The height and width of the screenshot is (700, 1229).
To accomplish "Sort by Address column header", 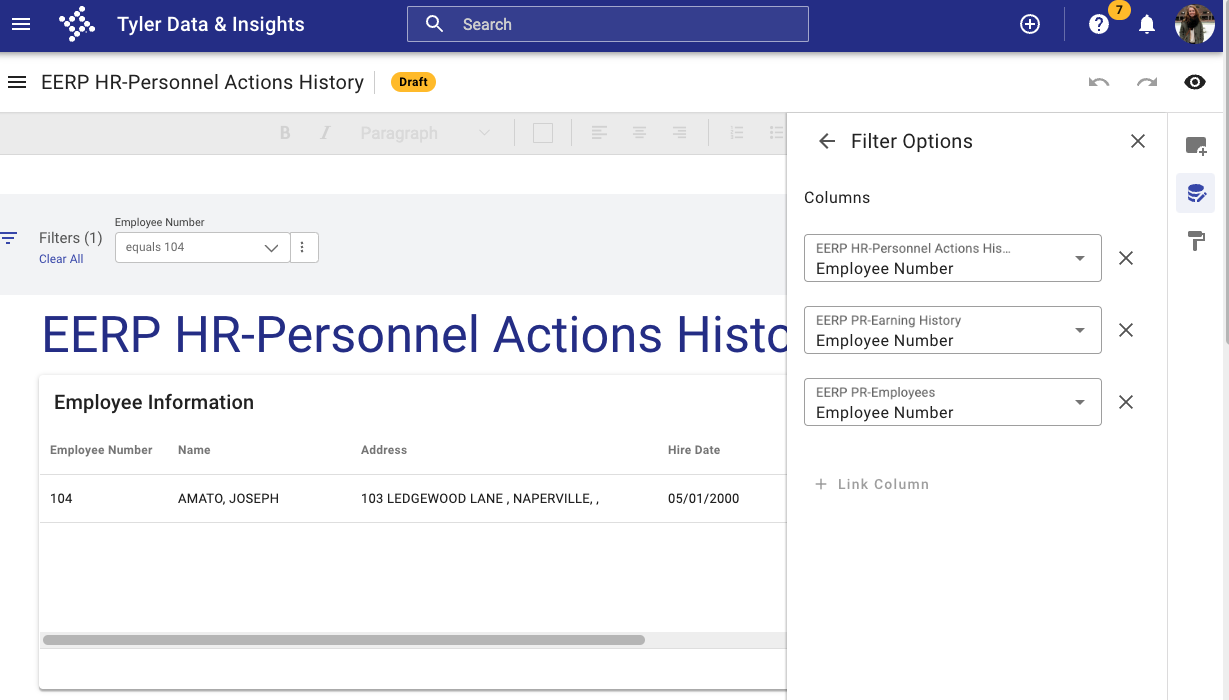I will 384,450.
